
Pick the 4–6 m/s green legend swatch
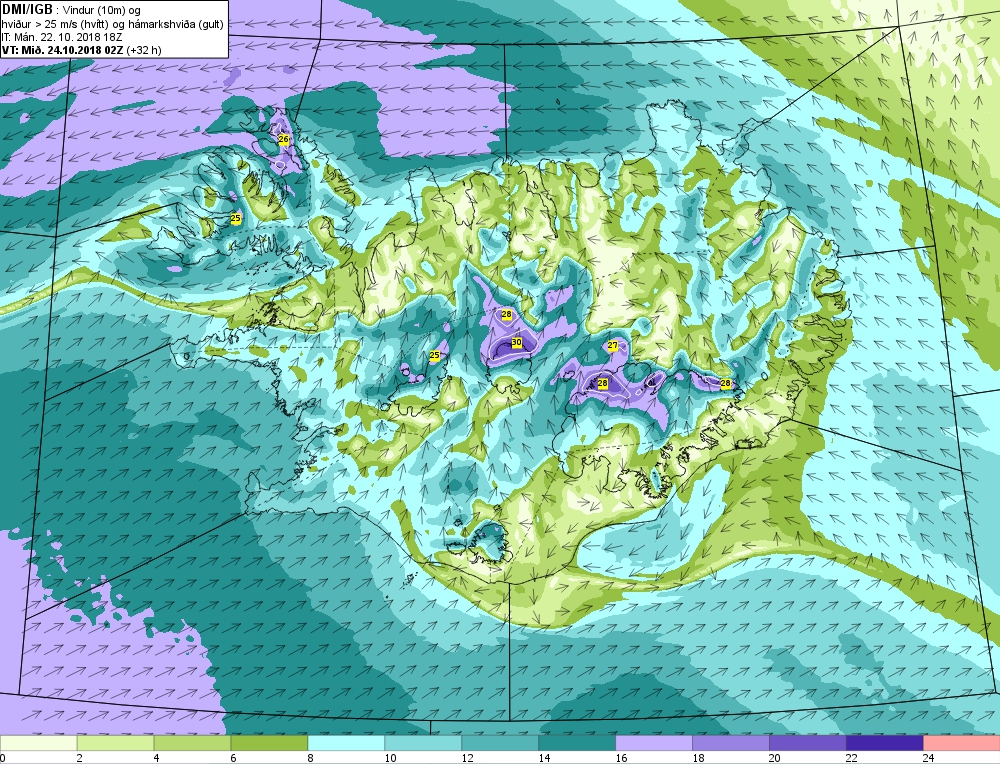click(x=193, y=744)
